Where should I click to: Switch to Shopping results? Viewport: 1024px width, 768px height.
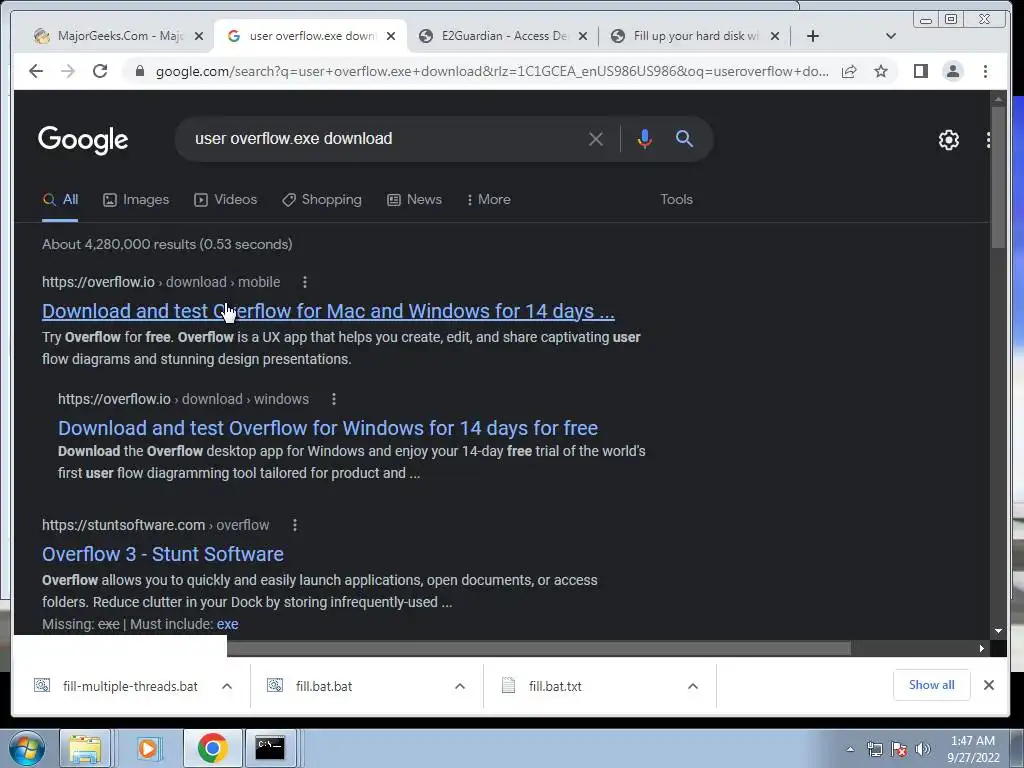(321, 200)
